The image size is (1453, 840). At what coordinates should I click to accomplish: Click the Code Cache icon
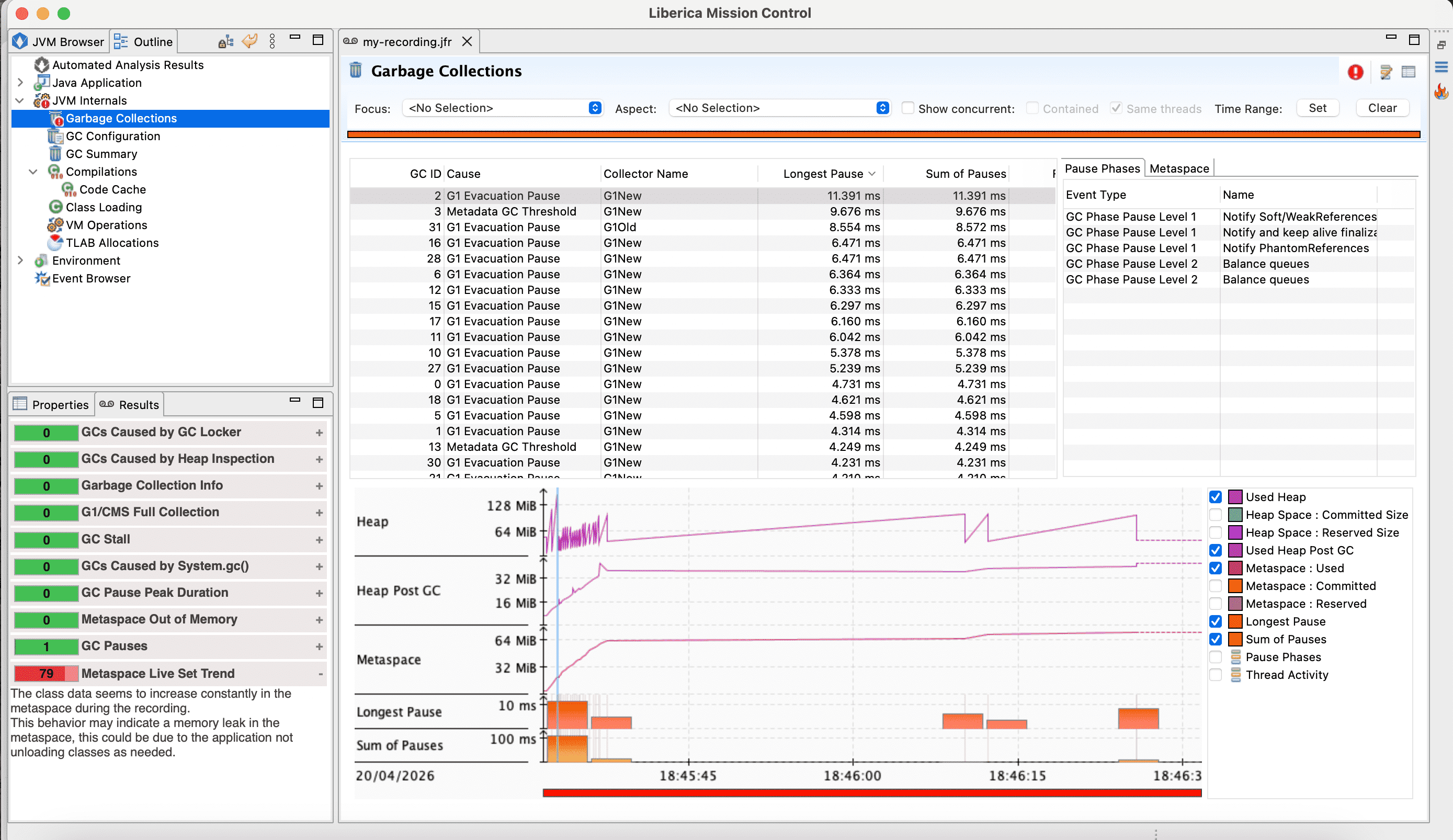point(69,190)
